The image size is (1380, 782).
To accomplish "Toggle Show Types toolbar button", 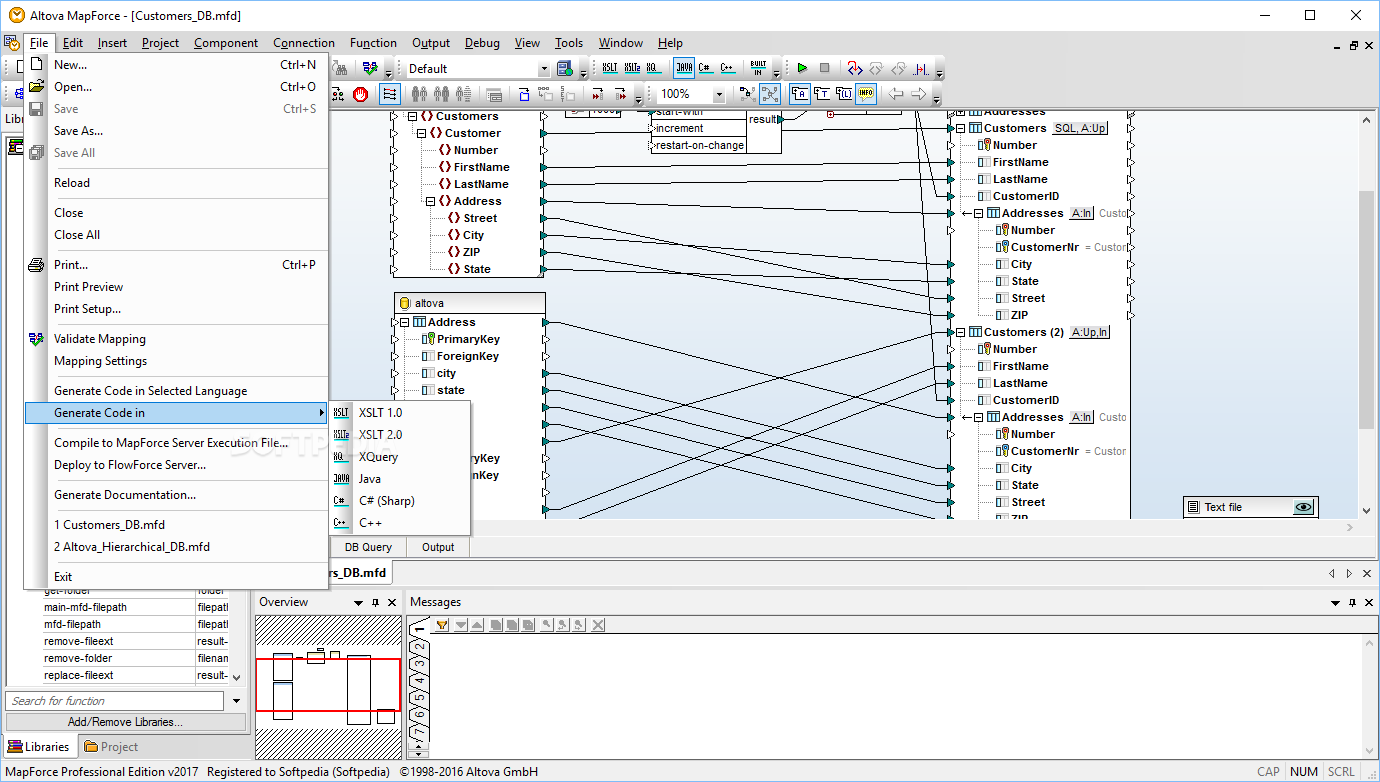I will (x=822, y=94).
